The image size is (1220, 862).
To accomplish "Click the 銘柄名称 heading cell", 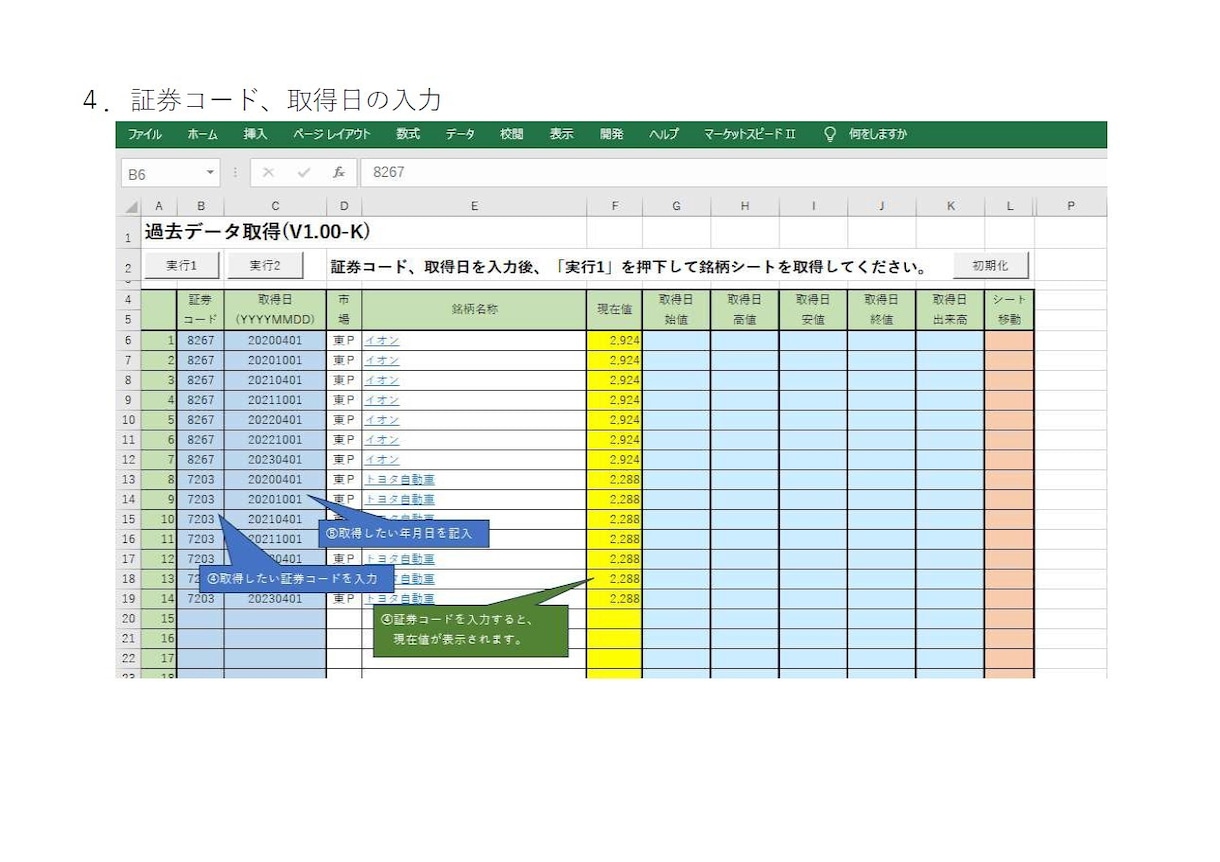I will point(474,310).
